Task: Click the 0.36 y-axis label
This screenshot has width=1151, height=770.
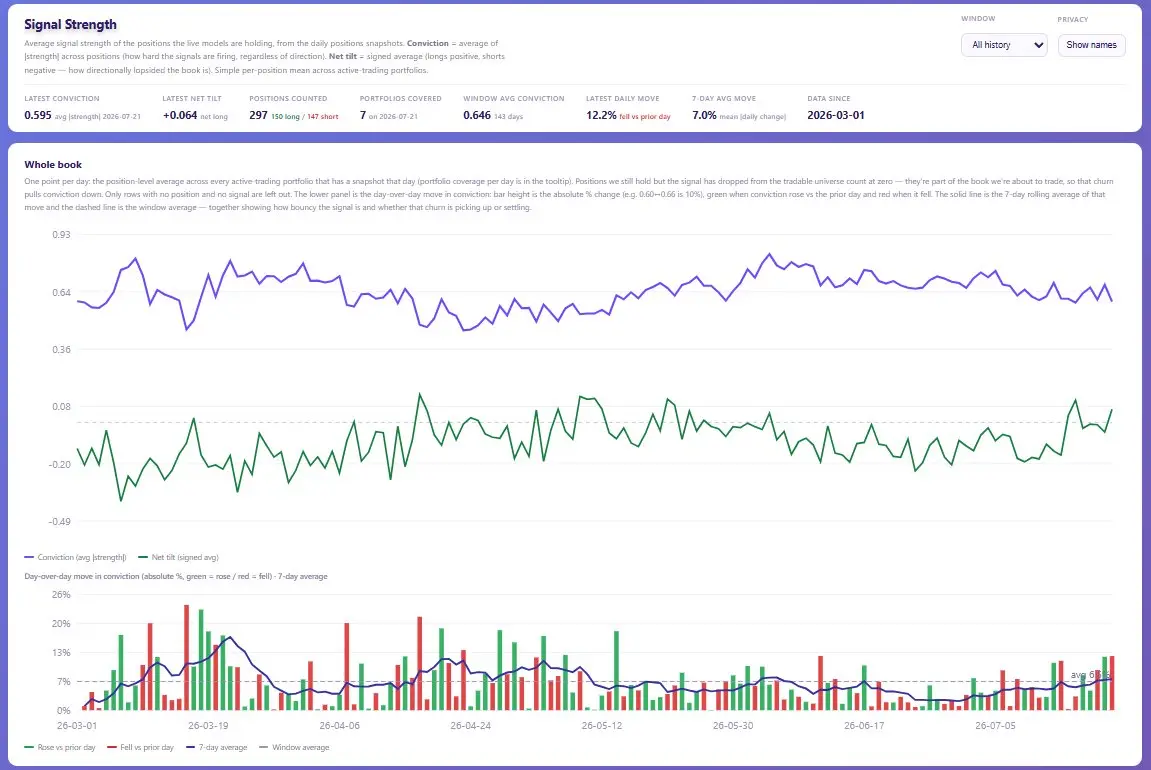Action: click(x=62, y=349)
